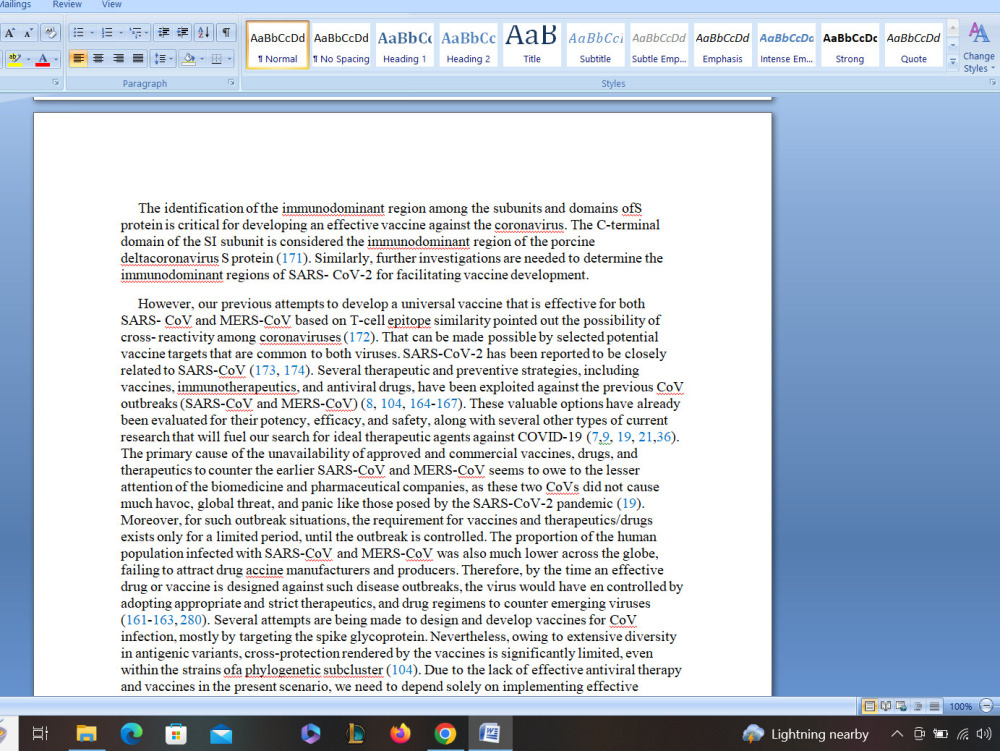Image resolution: width=1000 pixels, height=751 pixels.
Task: Decrease the paragraph indent
Action: pos(164,33)
